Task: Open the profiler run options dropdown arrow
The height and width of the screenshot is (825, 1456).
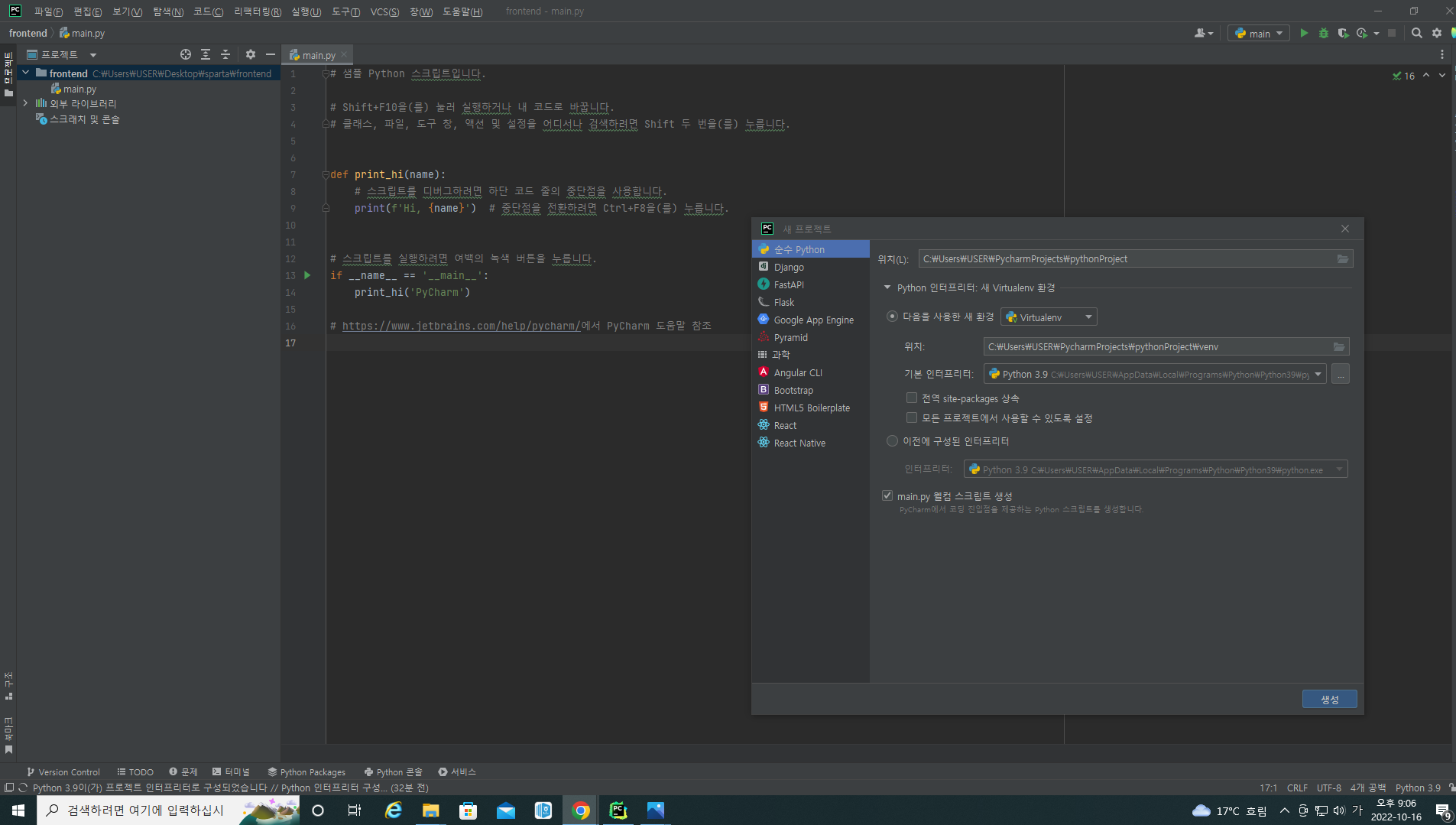Action: coord(1377,33)
